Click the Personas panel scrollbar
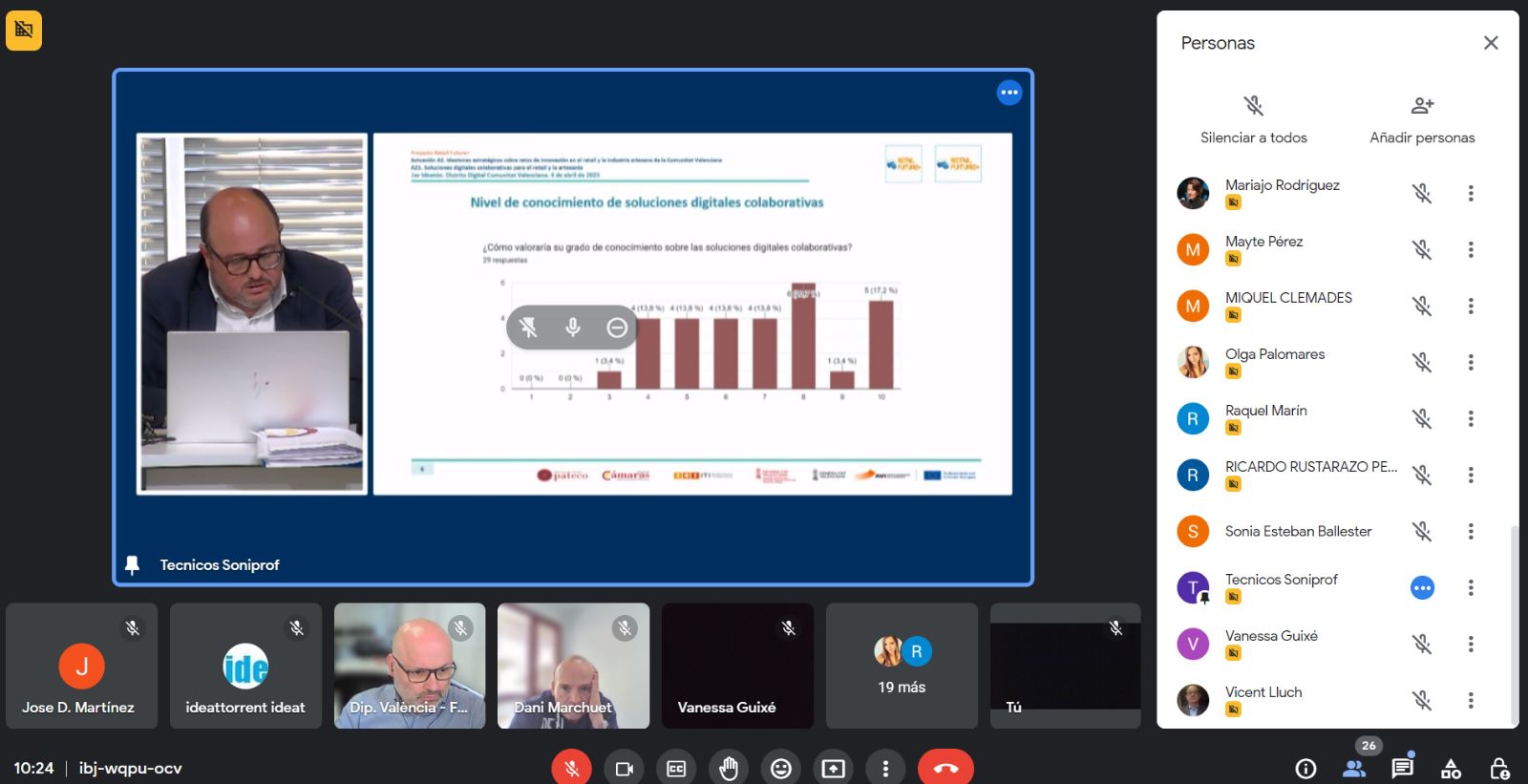 pos(1513,621)
